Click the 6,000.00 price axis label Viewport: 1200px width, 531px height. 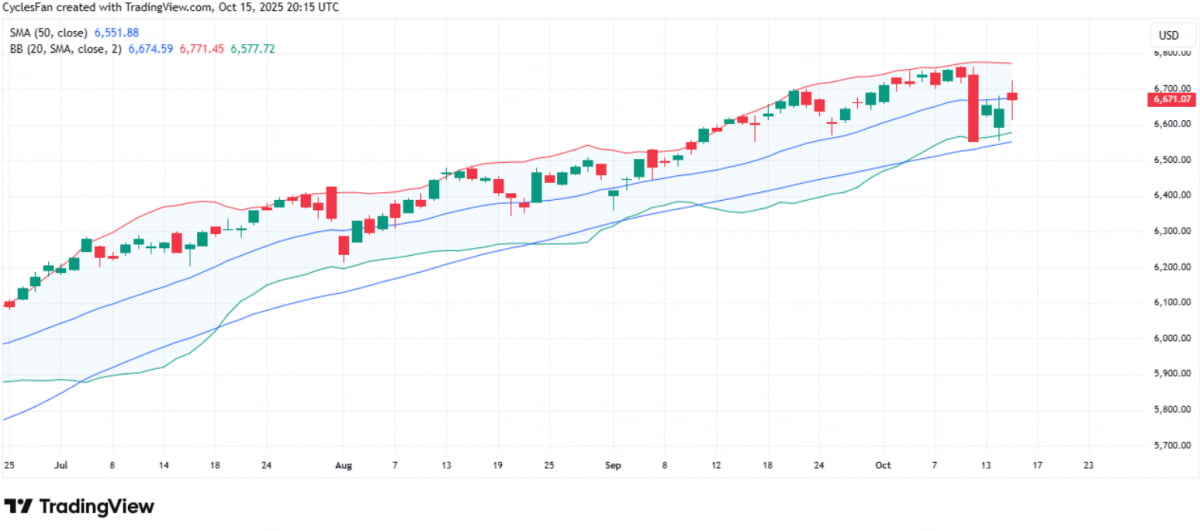[x=1171, y=338]
